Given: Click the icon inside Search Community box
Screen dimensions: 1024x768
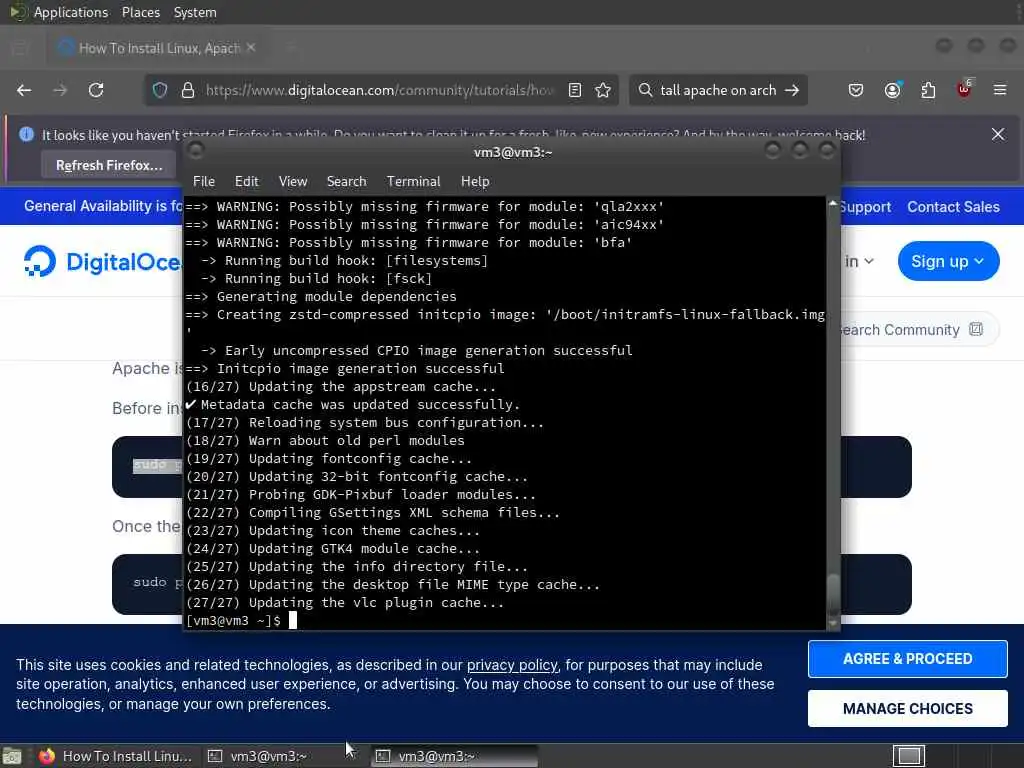Looking at the screenshot, I should click(x=976, y=329).
